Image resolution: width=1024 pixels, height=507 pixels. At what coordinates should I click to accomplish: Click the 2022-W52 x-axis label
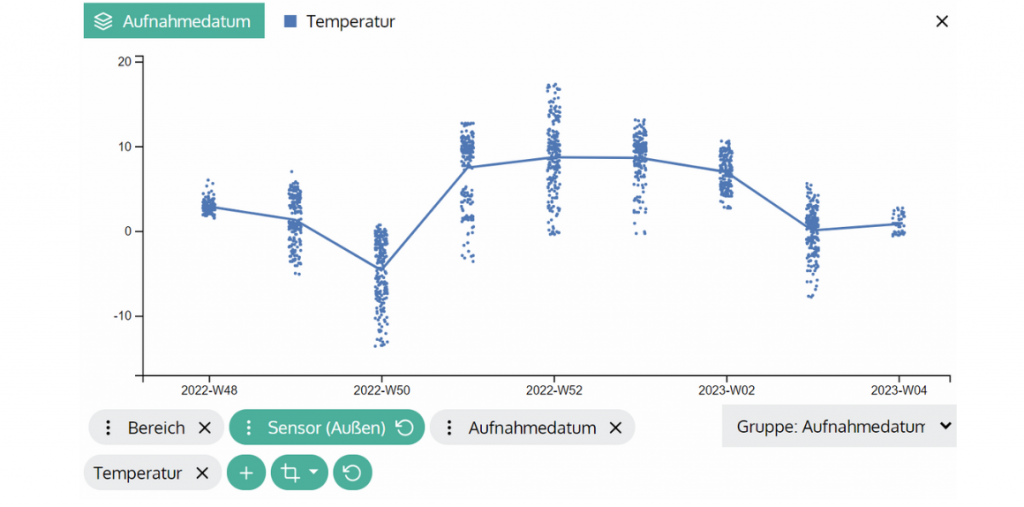tap(555, 390)
